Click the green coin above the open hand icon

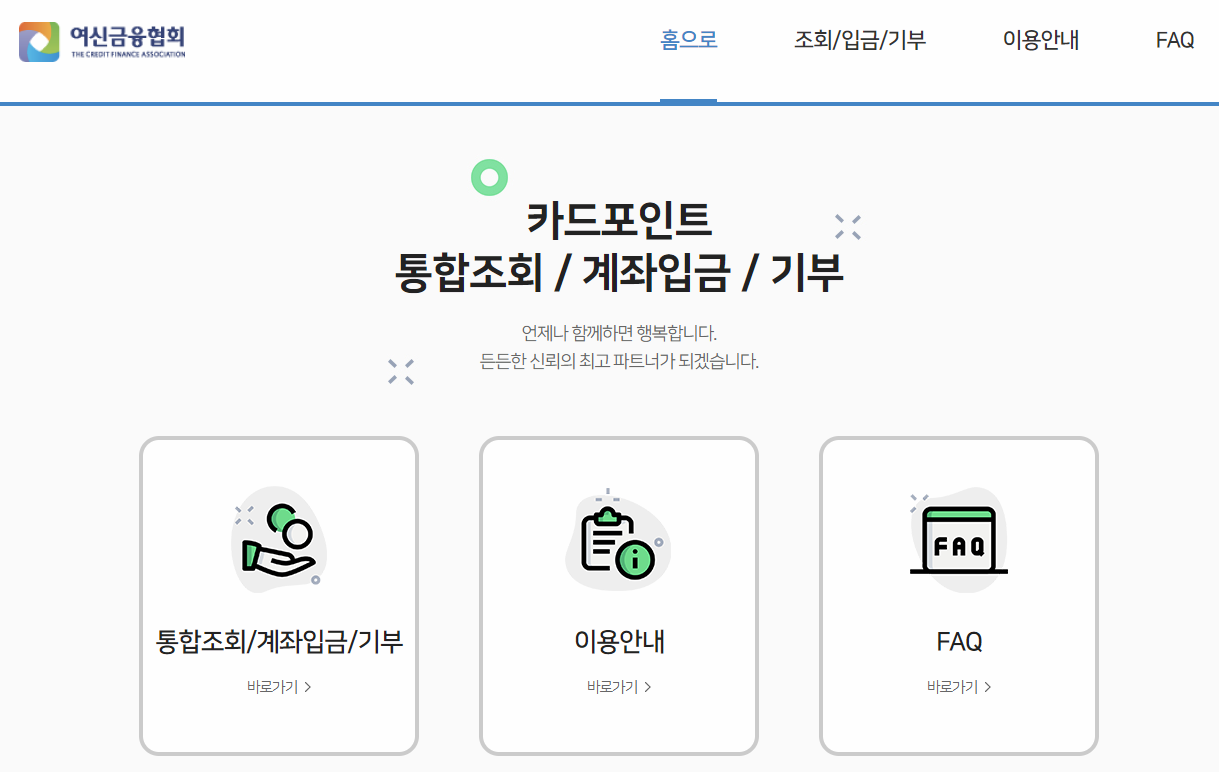tap(283, 519)
